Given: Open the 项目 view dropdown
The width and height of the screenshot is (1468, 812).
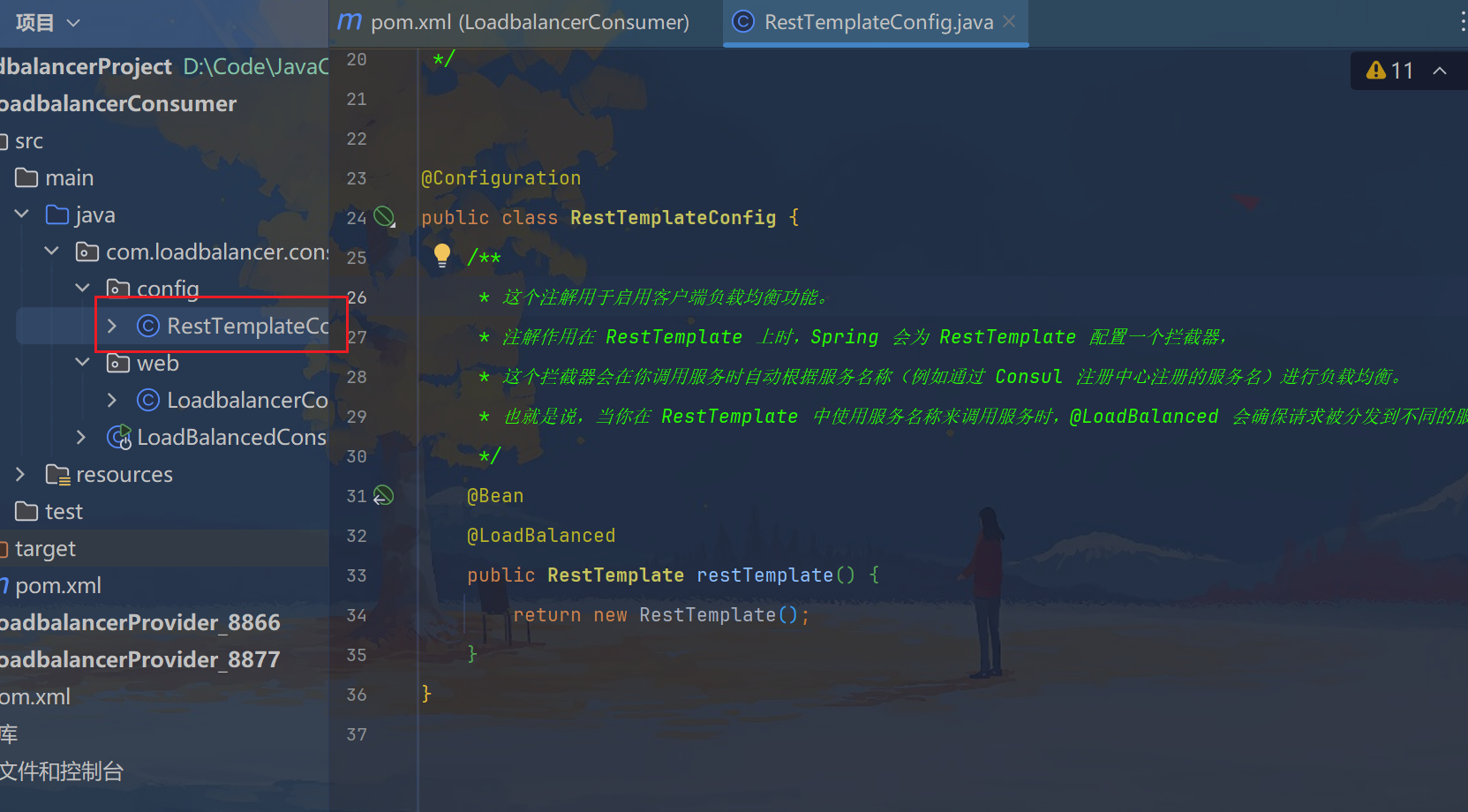Looking at the screenshot, I should pyautogui.click(x=47, y=22).
